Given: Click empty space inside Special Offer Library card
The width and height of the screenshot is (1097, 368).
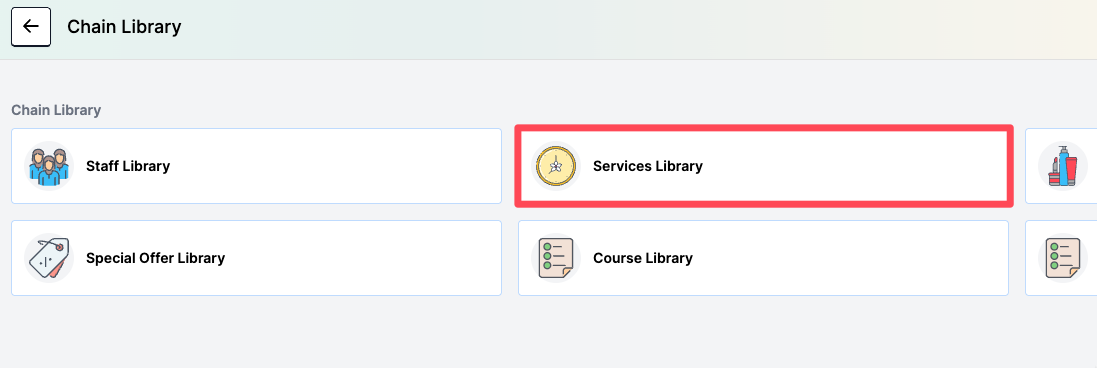Looking at the screenshot, I should [x=364, y=258].
